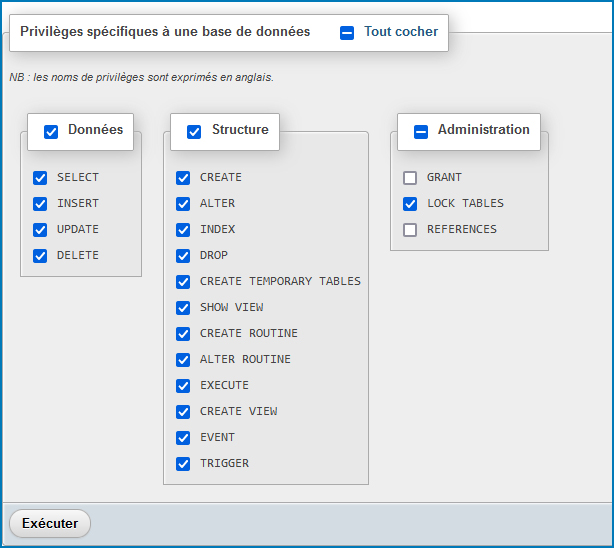Click the GRANT label text
Viewport: 614px width, 548px height.
[x=444, y=177]
